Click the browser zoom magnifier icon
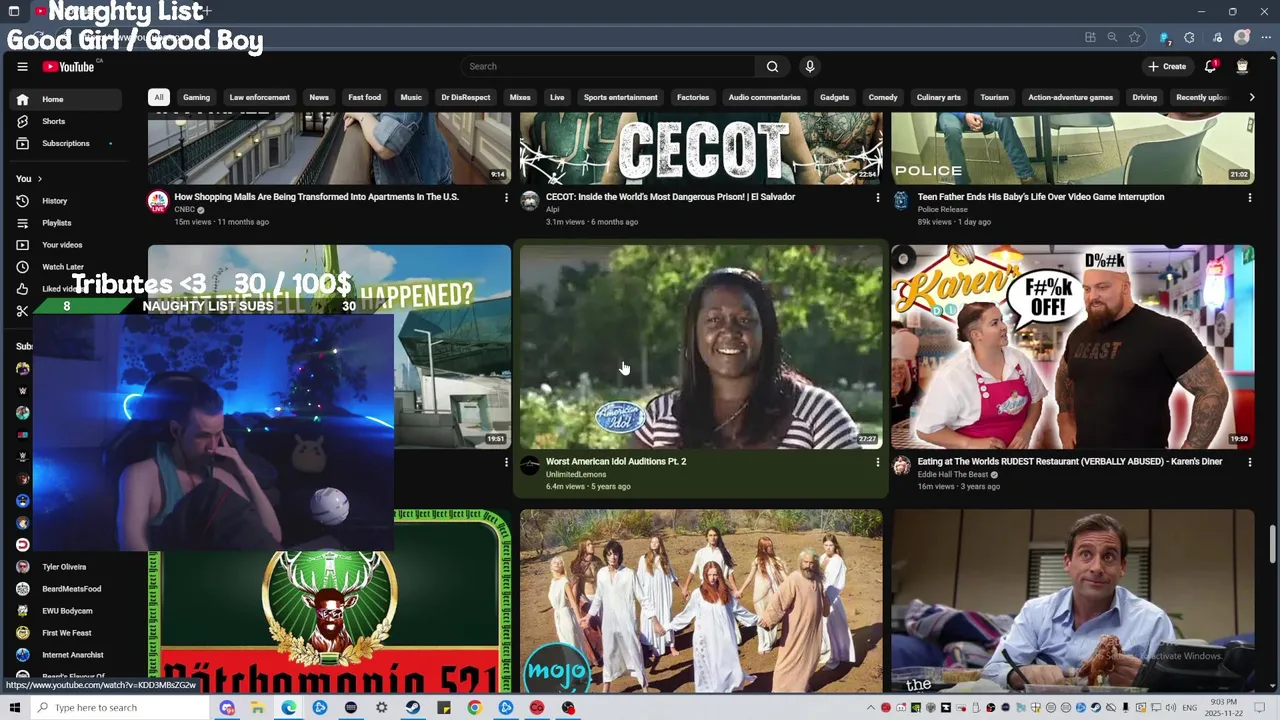 click(x=1112, y=38)
